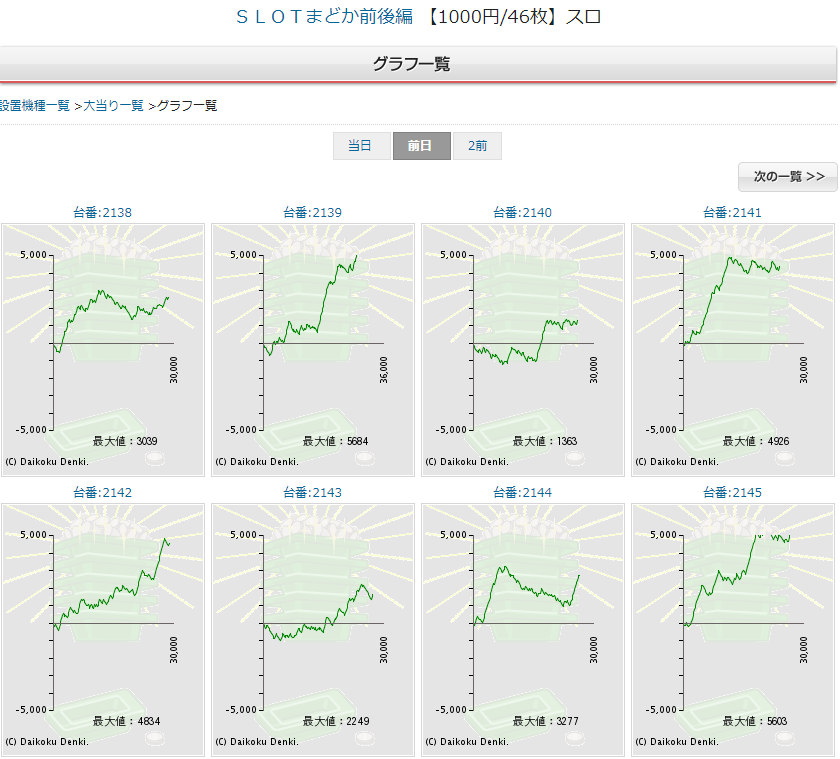Select the graph with 最大値 1363
Viewport: 840px width, 759px height.
coord(523,349)
